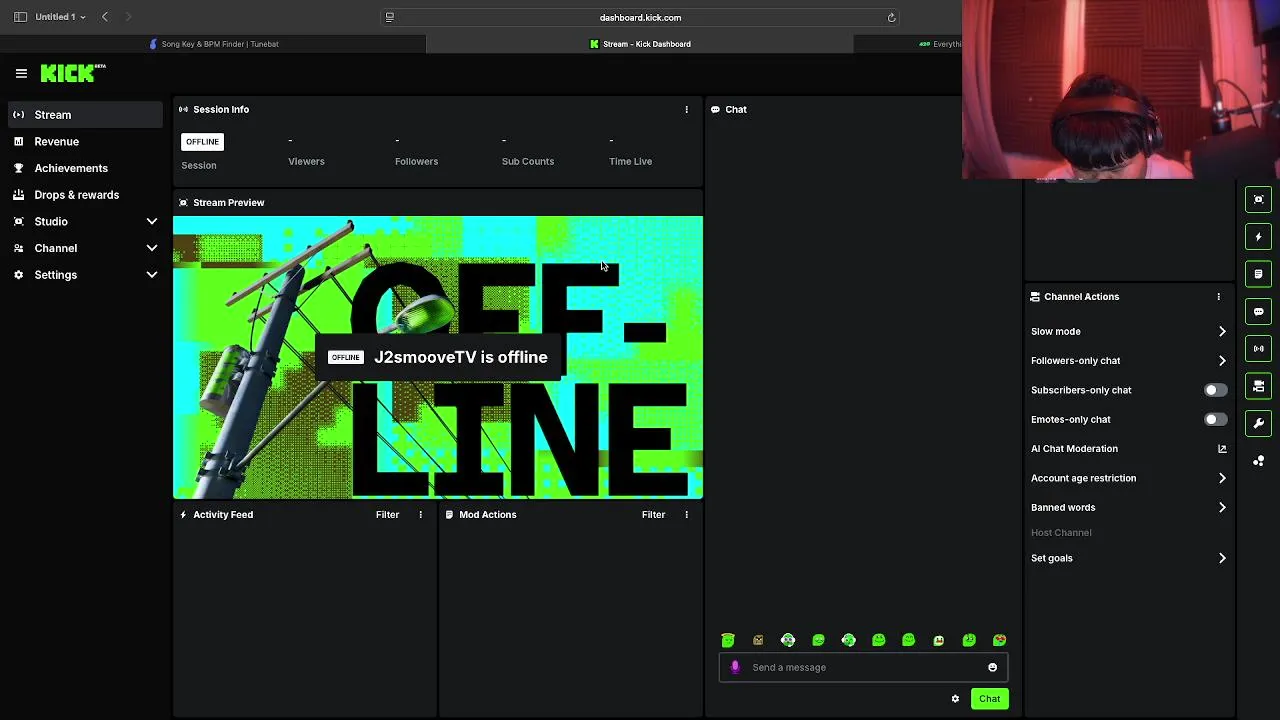The image size is (1280, 720).
Task: Click the channel actions icon in right rail
Action: (1258, 386)
